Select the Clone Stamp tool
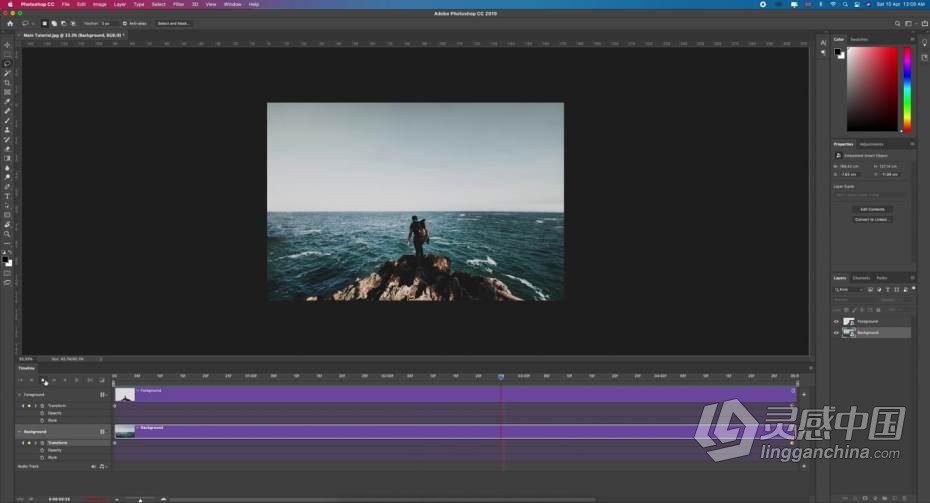Image resolution: width=930 pixels, height=503 pixels. click(7, 130)
